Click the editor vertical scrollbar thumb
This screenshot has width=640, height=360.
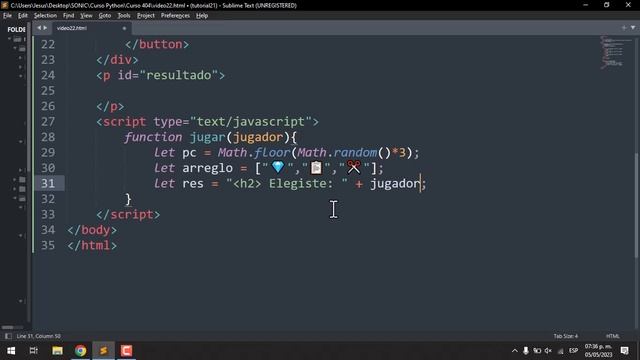point(636,205)
